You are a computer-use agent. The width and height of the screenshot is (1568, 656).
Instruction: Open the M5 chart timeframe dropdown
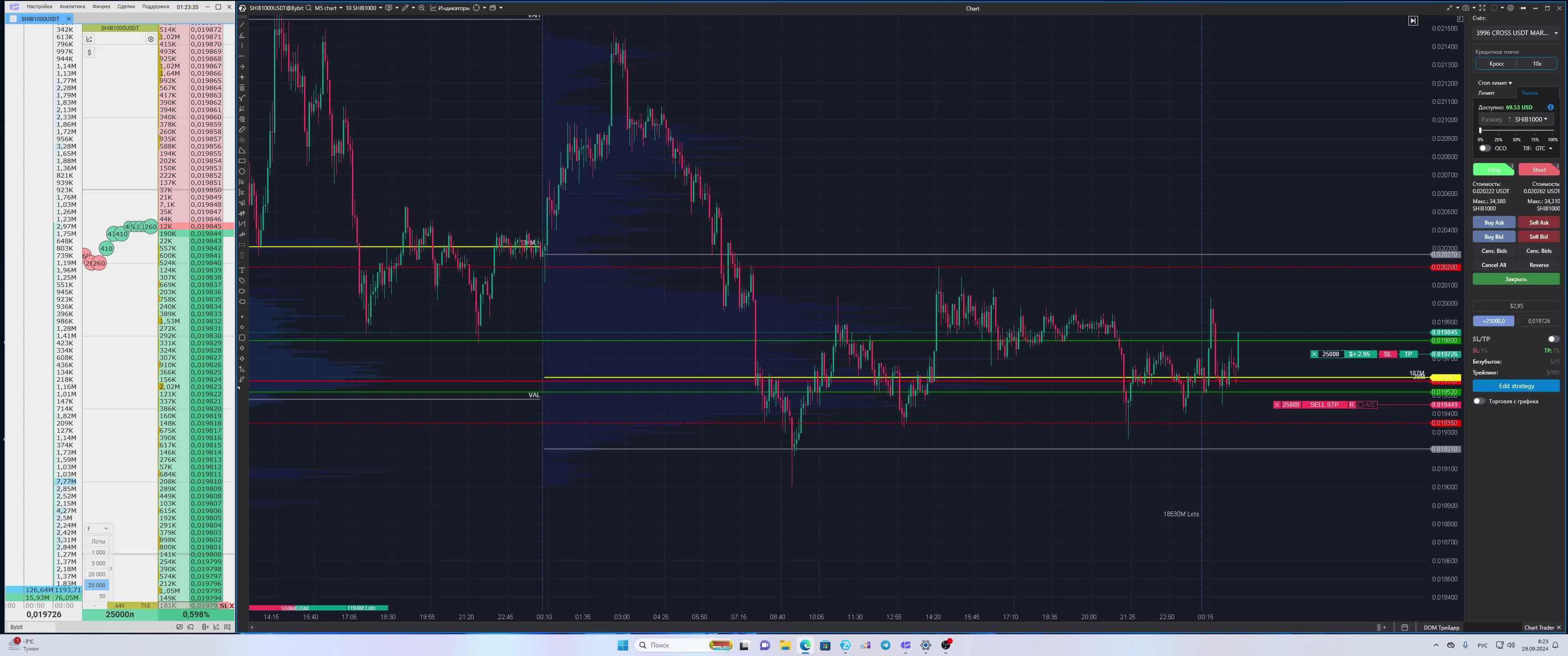coord(329,8)
